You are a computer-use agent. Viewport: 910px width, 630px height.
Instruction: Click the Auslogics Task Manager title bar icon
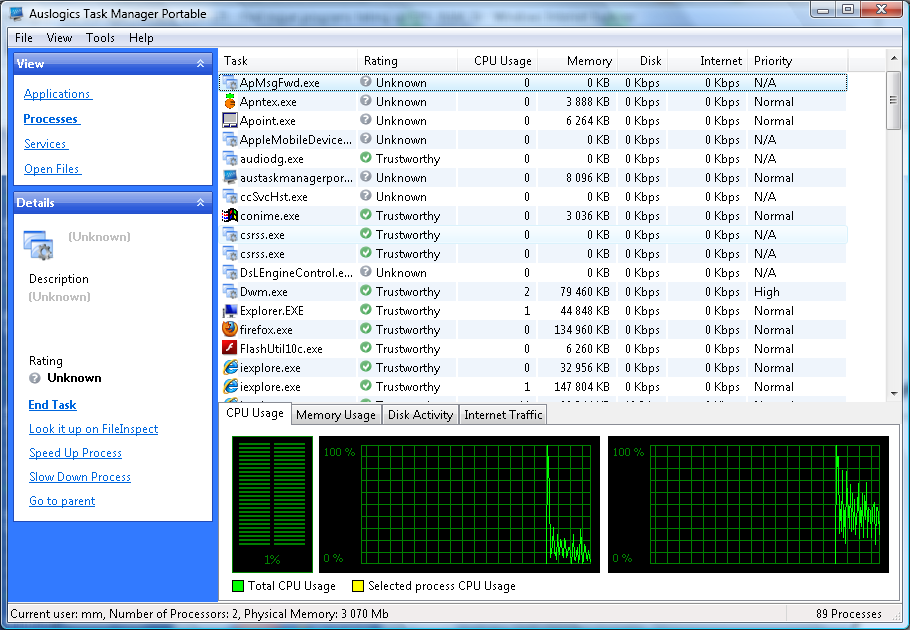click(16, 13)
